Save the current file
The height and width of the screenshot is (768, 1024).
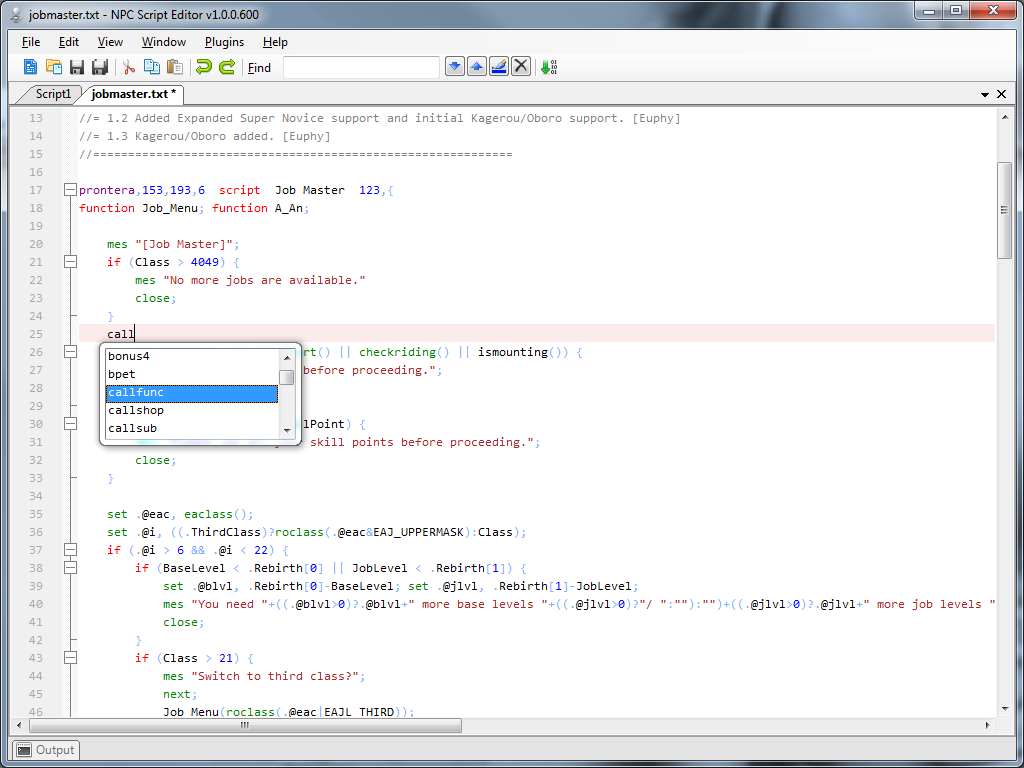(x=77, y=67)
